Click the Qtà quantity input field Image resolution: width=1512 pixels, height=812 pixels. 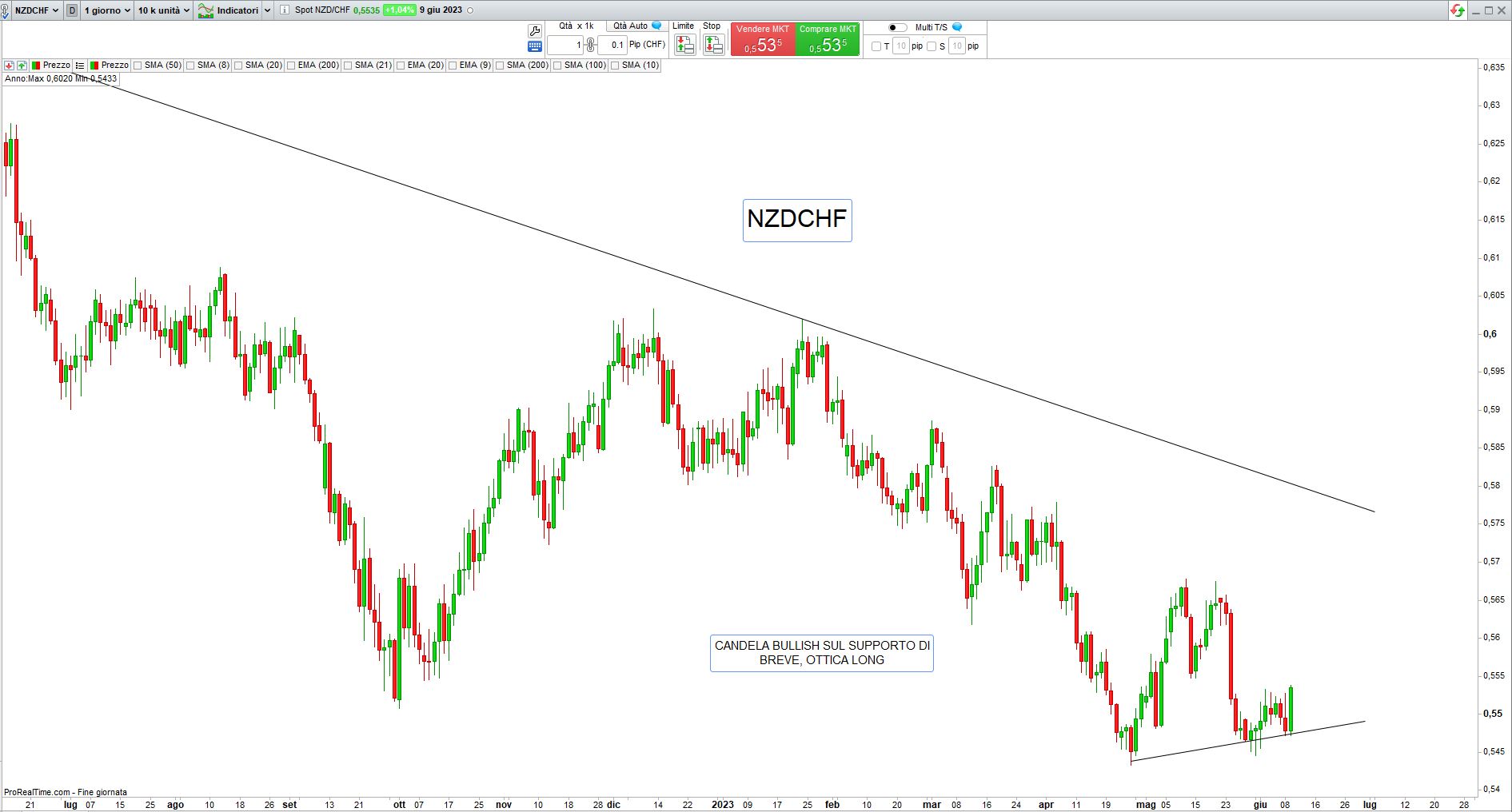coord(565,45)
